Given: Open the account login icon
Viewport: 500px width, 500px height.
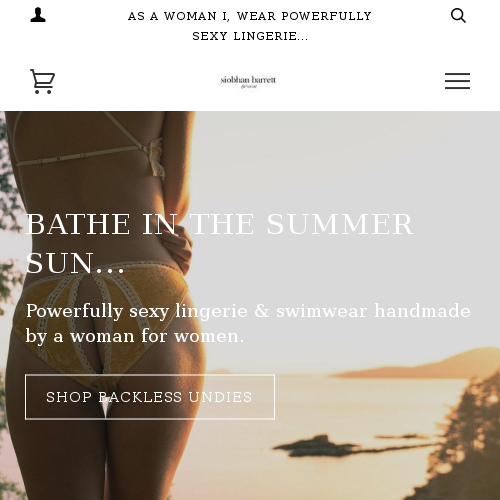Looking at the screenshot, I should coord(38,15).
